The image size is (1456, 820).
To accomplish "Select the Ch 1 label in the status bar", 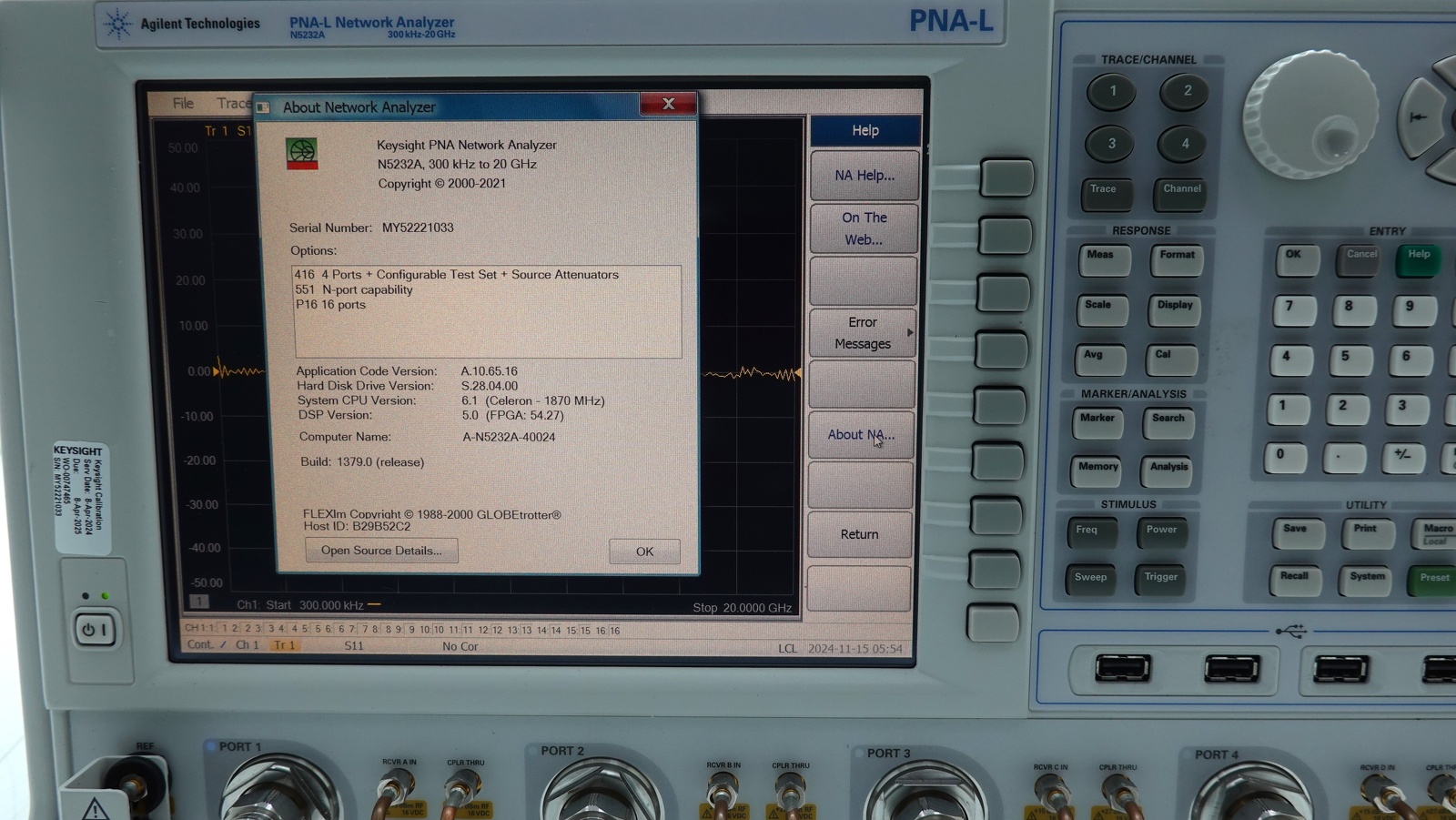I will pos(246,645).
